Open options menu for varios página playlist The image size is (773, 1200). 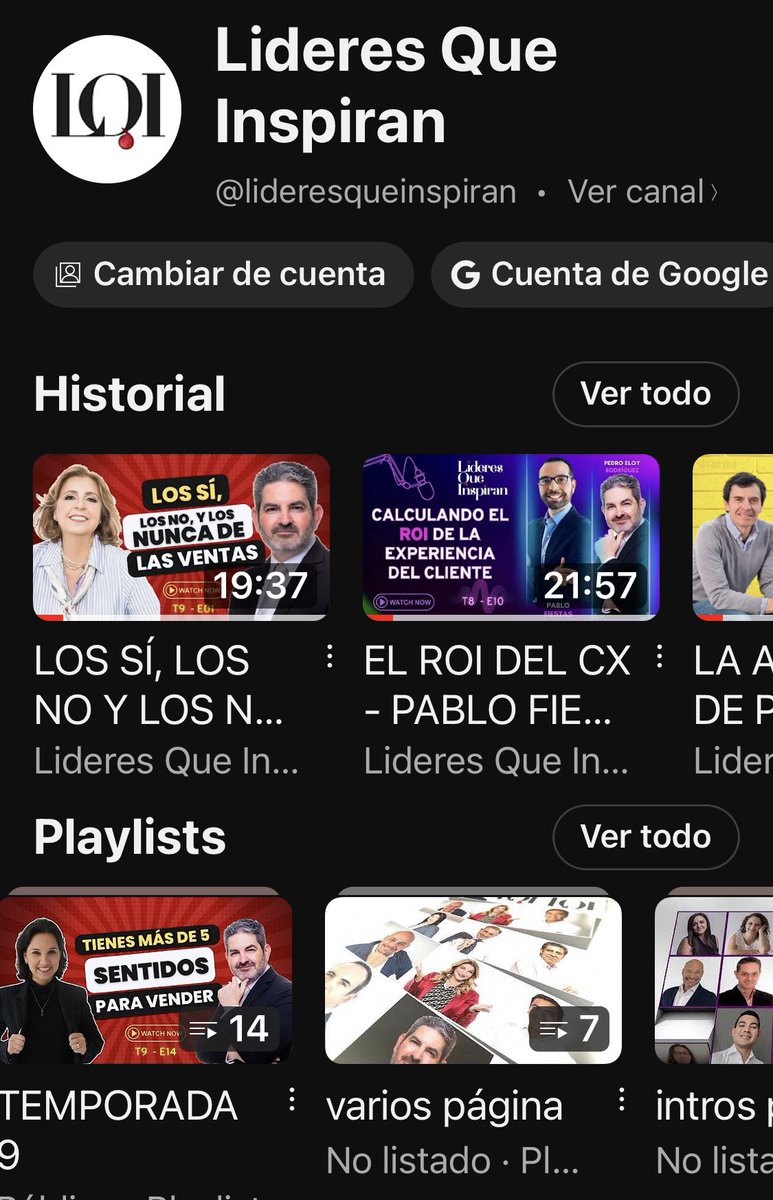[621, 1101]
